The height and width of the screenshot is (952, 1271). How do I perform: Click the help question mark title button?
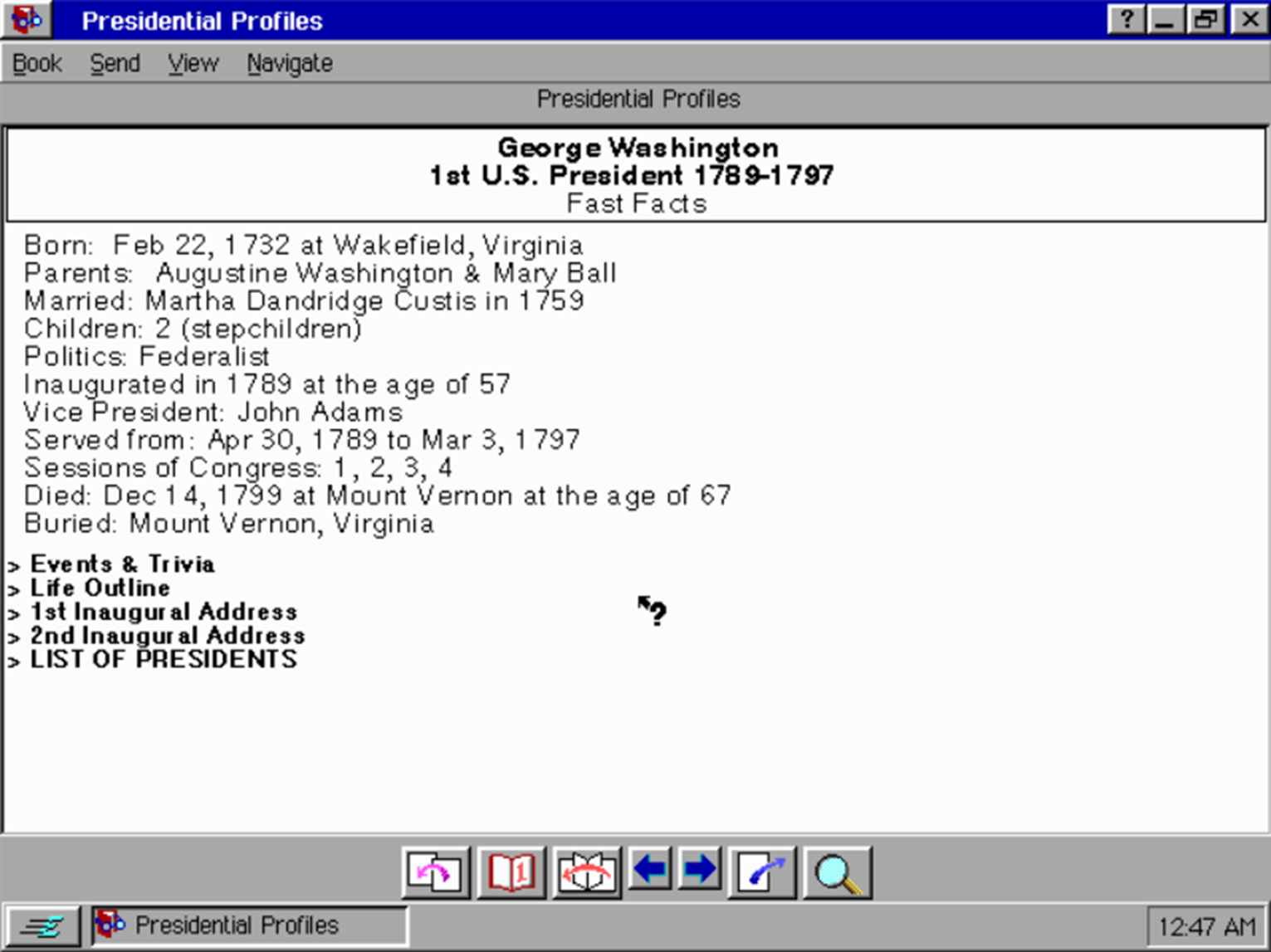point(1127,19)
